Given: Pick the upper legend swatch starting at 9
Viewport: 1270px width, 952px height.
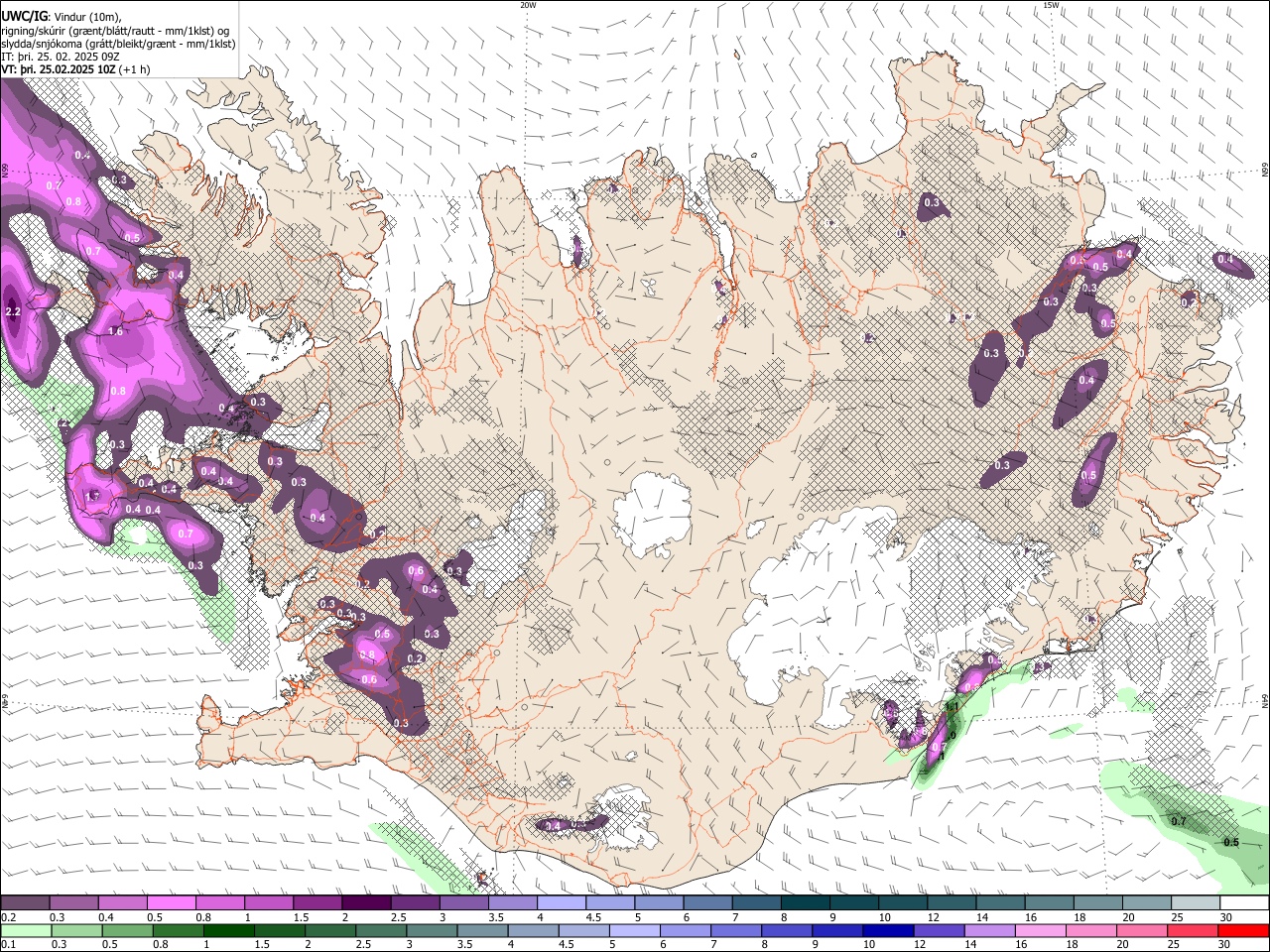Looking at the screenshot, I should coord(855,902).
